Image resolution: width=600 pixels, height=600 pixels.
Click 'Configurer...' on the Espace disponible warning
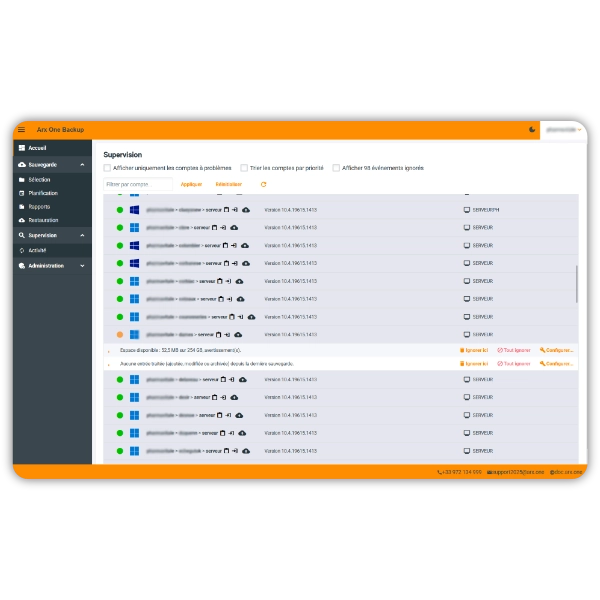(557, 350)
